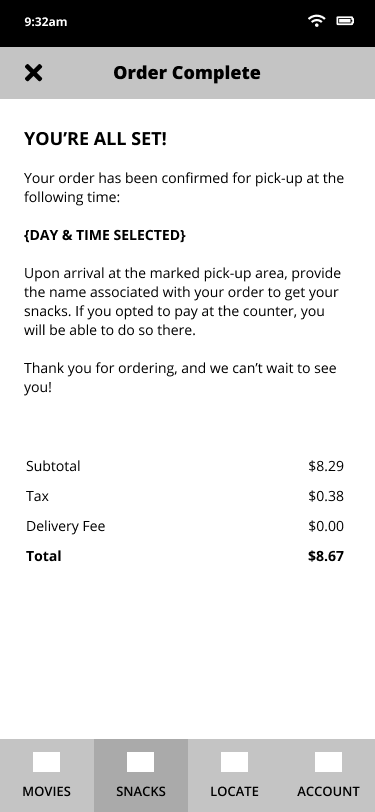Select the placeholder icon above MOVIES
This screenshot has height=812, width=375.
click(x=47, y=762)
